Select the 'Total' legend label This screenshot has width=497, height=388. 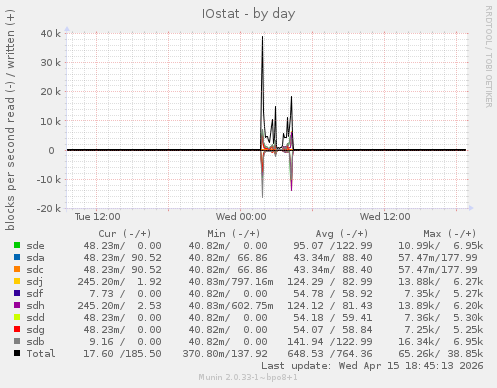(41, 354)
